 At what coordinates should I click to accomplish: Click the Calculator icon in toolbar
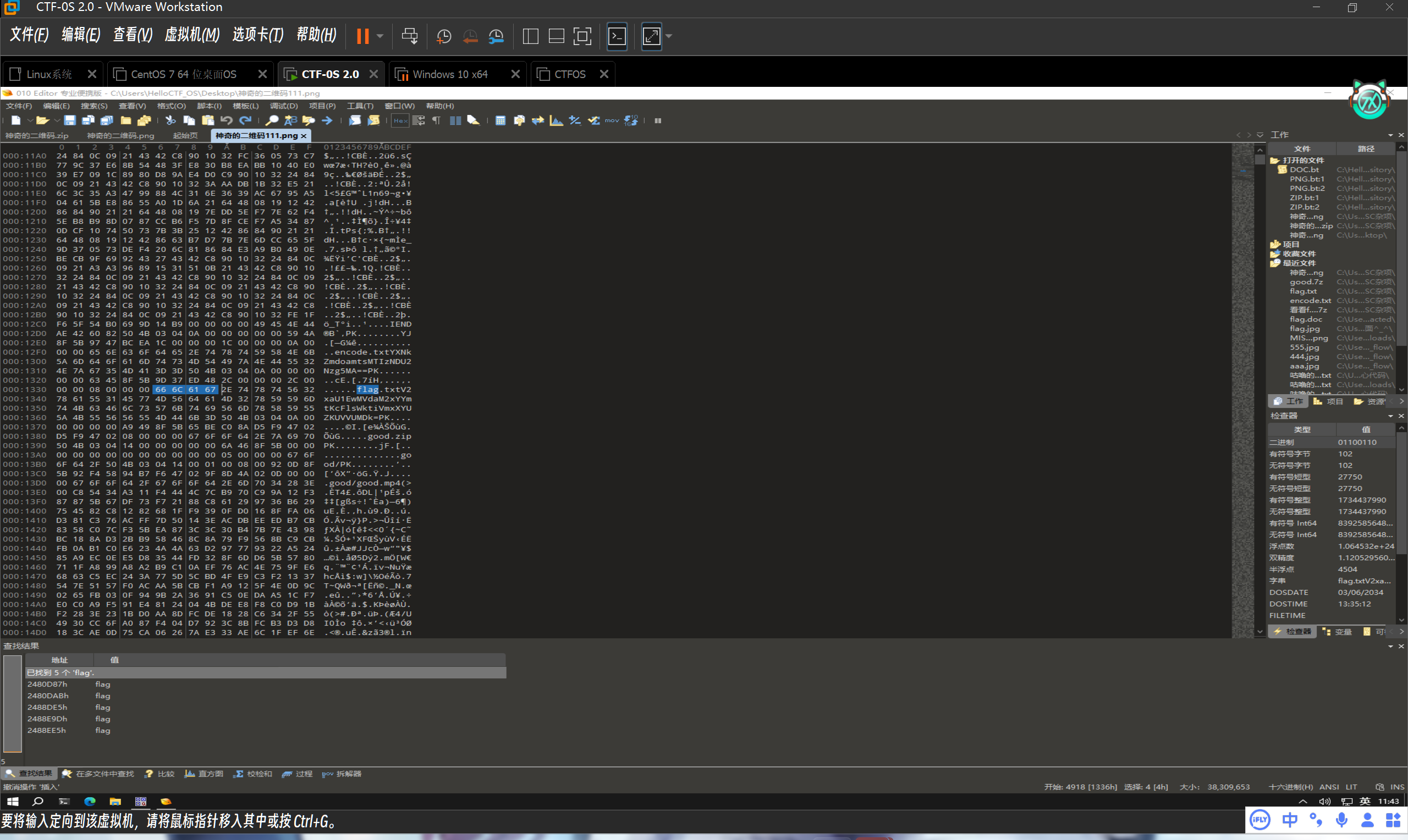click(501, 120)
